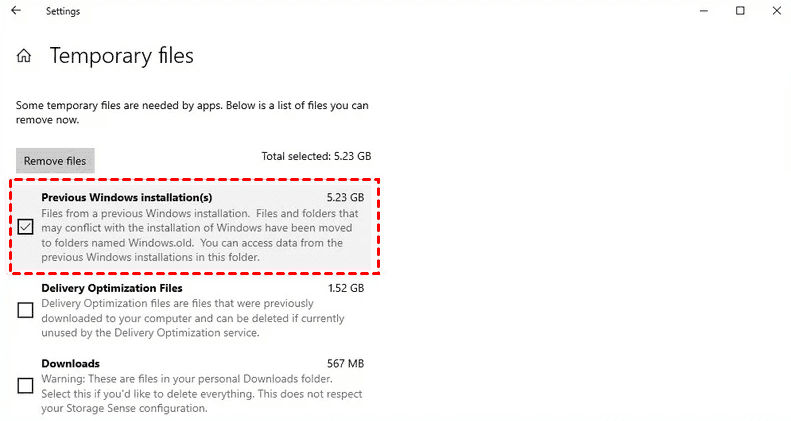Click the Downloads item title

tap(70, 363)
